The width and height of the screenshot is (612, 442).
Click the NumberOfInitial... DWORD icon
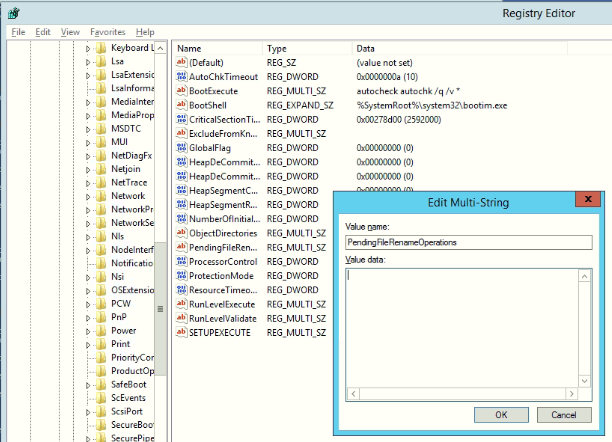(181, 219)
